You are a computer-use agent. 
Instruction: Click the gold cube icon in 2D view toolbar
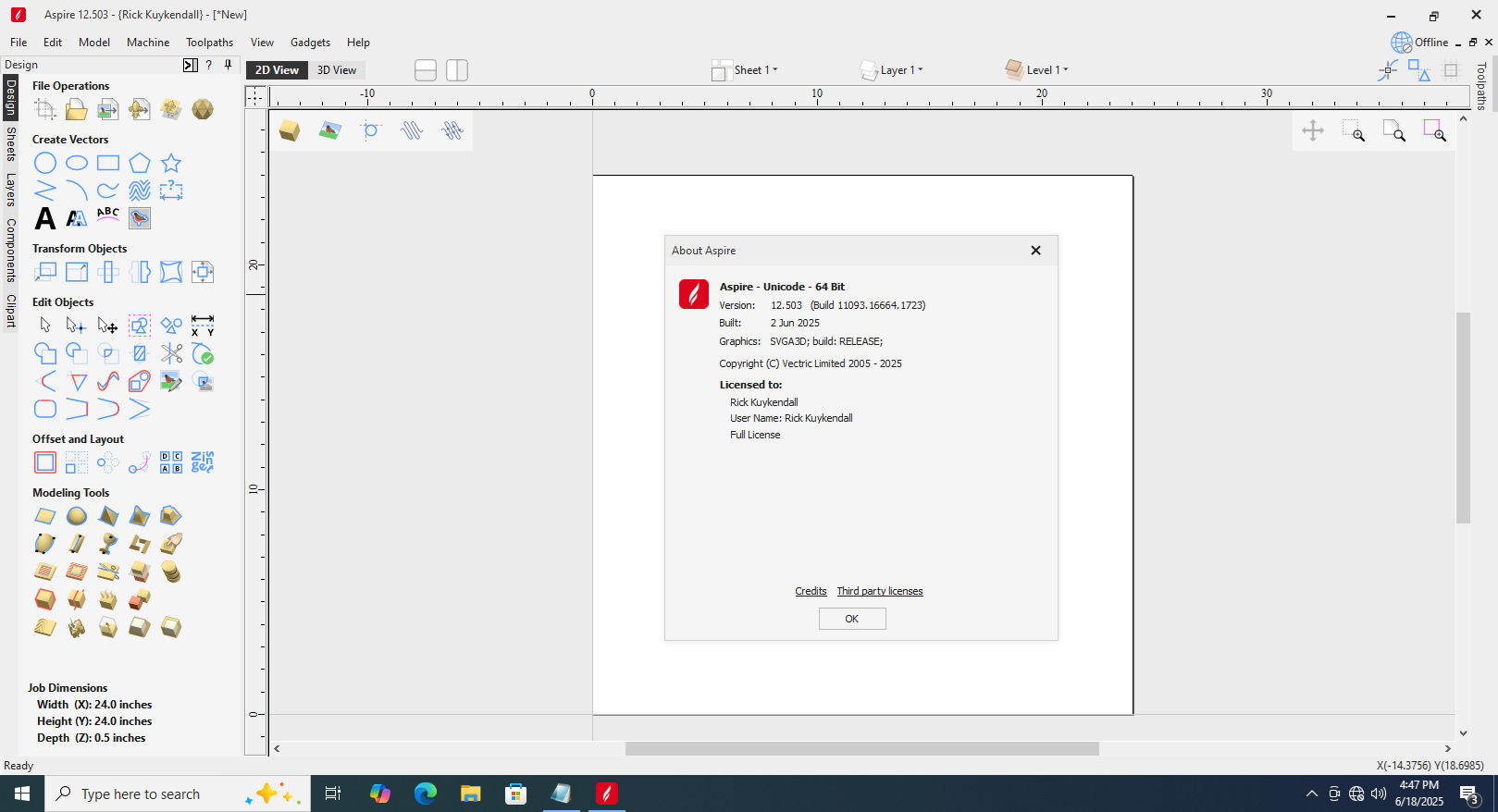tap(289, 130)
